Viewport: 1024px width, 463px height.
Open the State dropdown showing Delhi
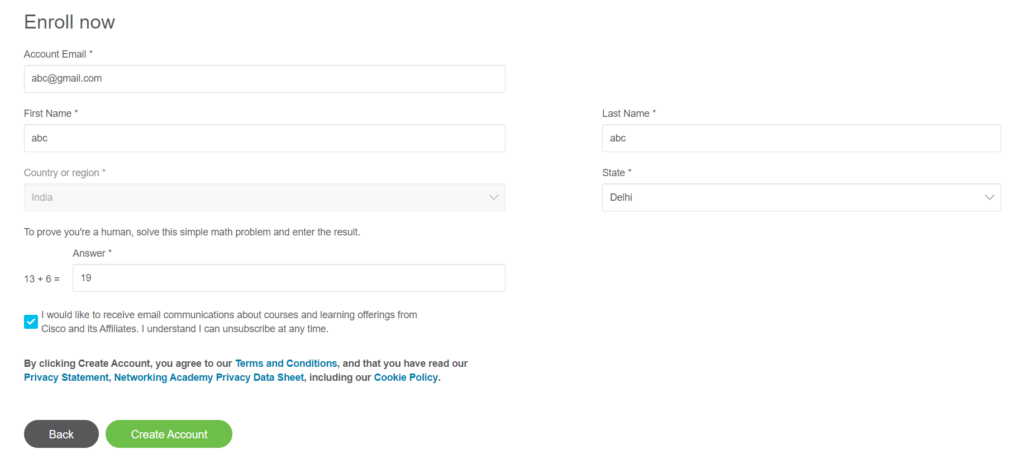(801, 197)
